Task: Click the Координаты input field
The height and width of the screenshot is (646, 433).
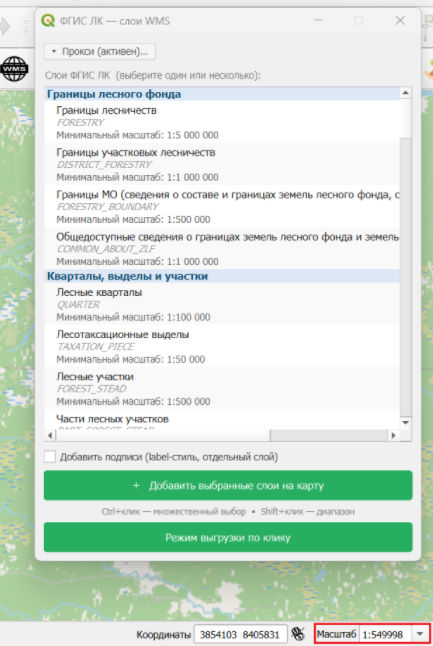Action: [x=240, y=634]
